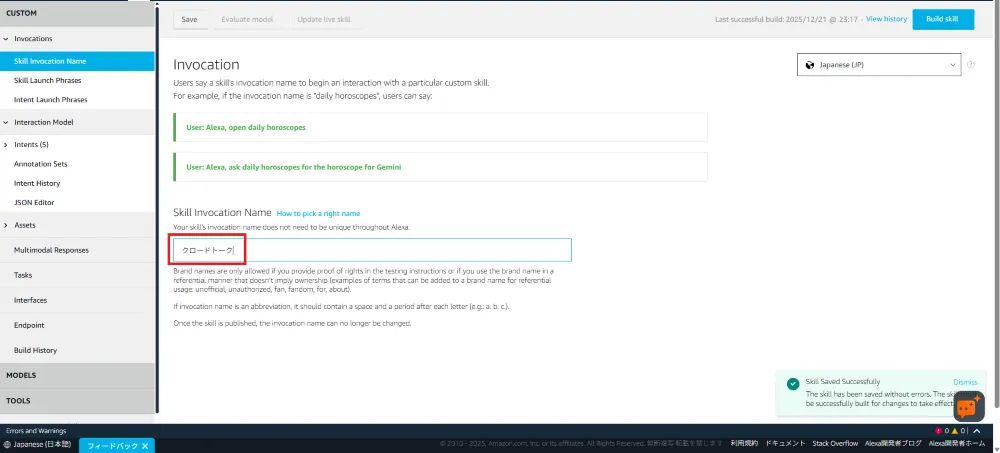This screenshot has width=1000, height=453.
Task: Open the JSON Editor menu item
Action: [35, 202]
